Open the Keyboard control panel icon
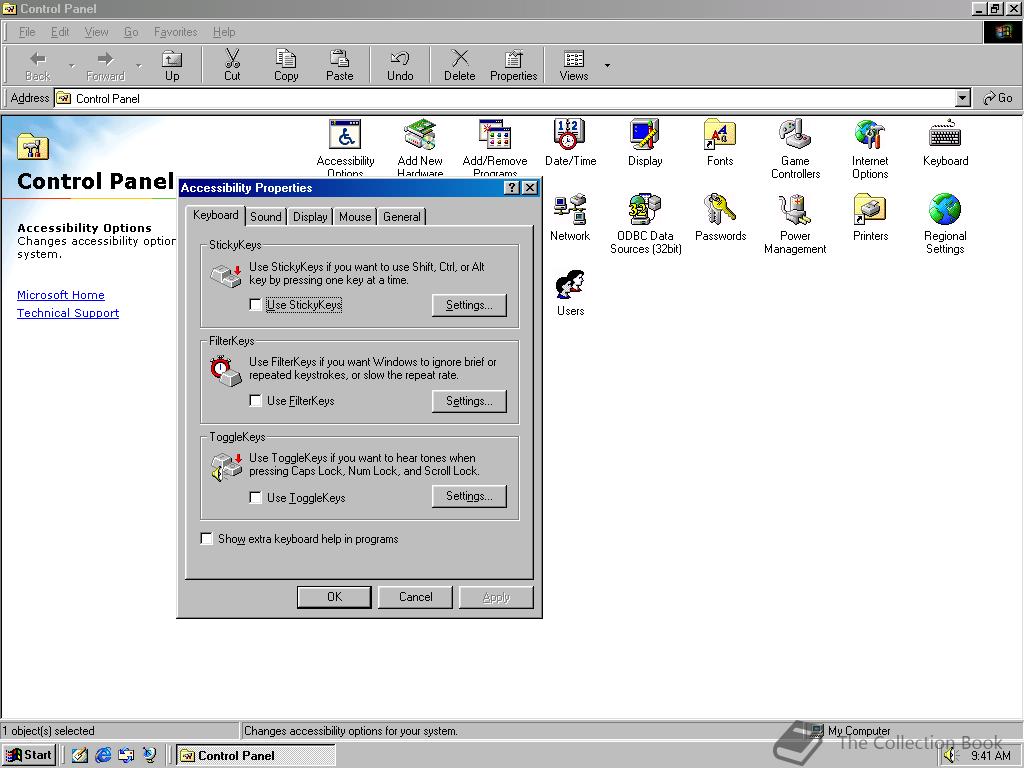 (945, 136)
